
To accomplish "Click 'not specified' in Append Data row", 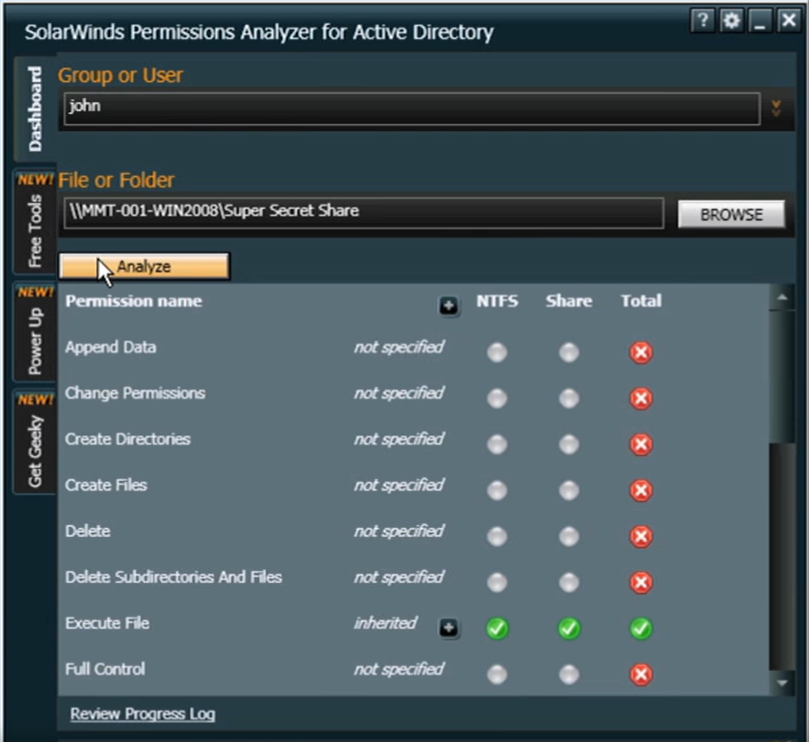I will tap(398, 348).
